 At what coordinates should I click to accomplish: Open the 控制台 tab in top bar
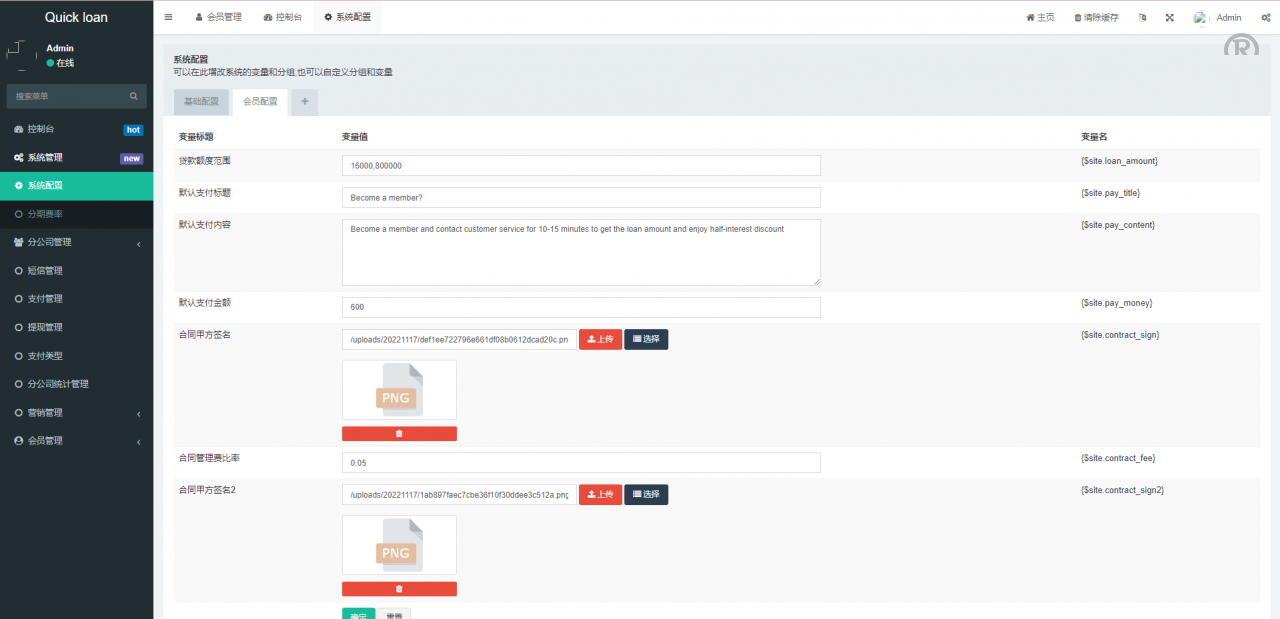pos(282,17)
